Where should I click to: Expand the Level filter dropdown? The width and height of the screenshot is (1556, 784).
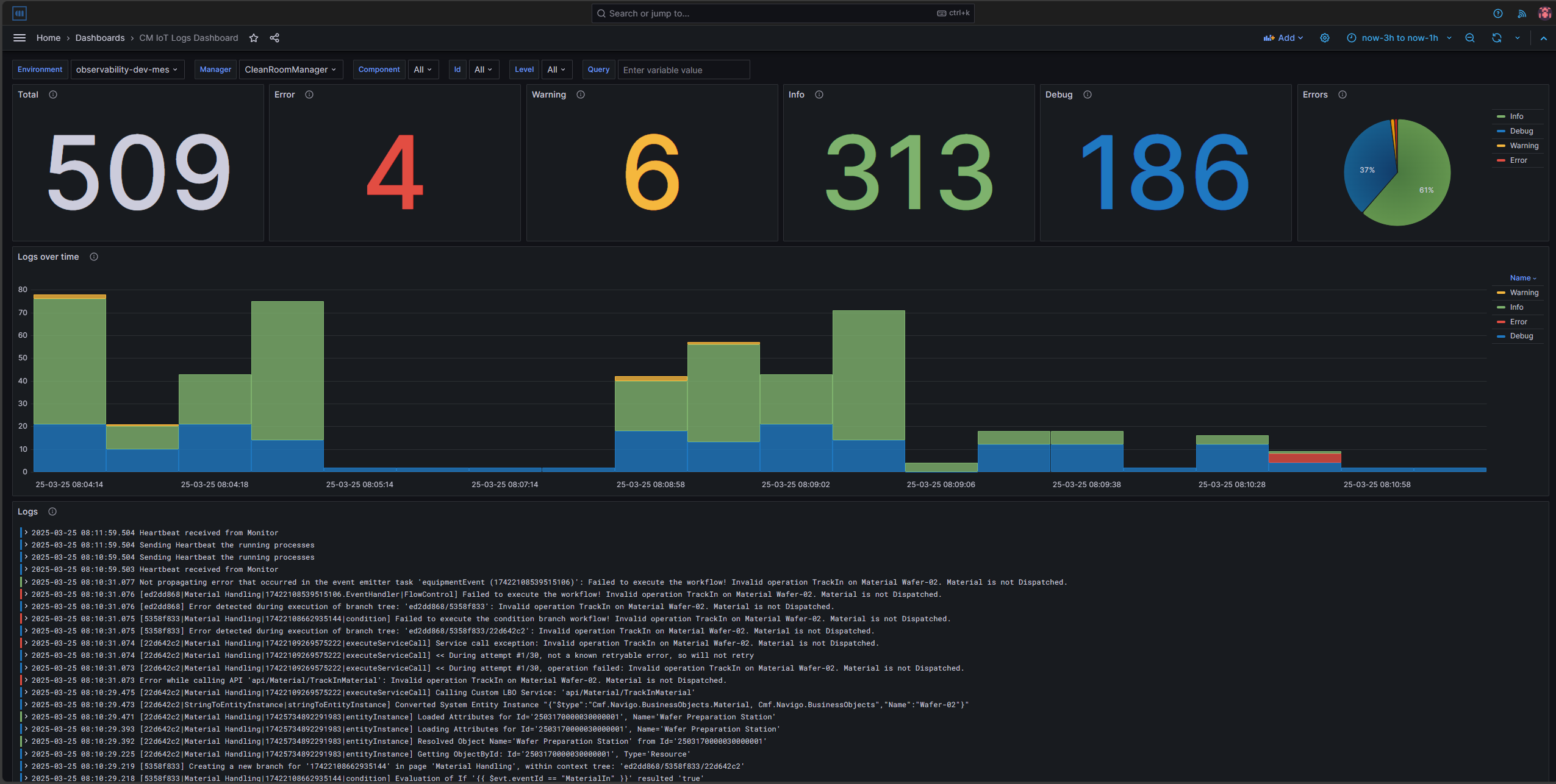pyautogui.click(x=556, y=69)
